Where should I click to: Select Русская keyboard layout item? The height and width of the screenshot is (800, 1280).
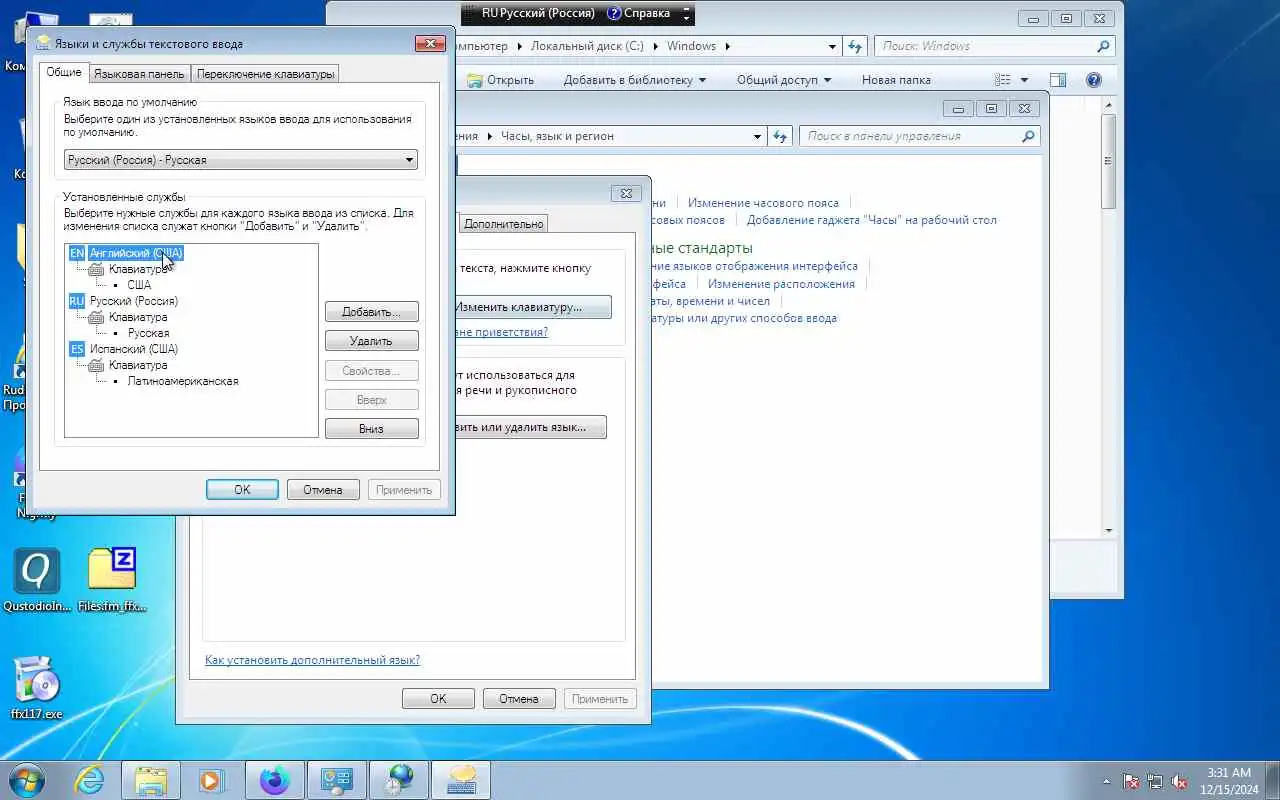click(148, 333)
